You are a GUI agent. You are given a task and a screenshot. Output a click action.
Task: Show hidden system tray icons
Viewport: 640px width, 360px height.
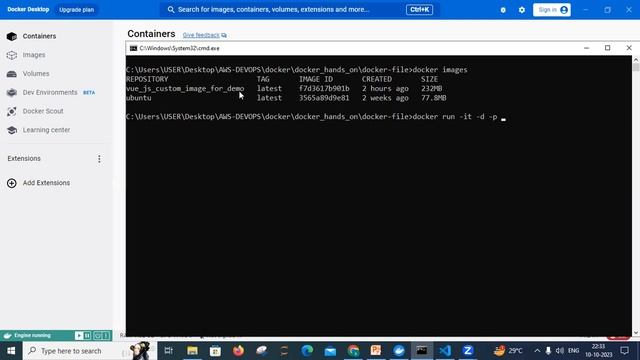click(x=537, y=351)
